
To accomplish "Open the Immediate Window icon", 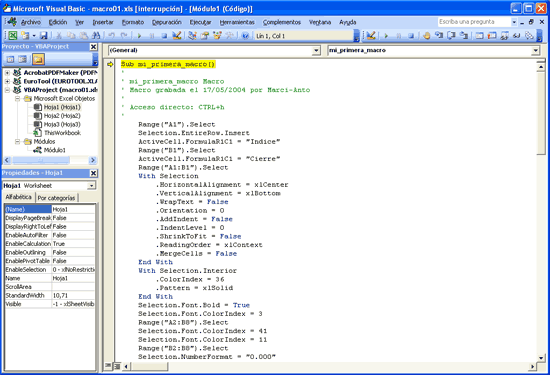I will [492, 35].
